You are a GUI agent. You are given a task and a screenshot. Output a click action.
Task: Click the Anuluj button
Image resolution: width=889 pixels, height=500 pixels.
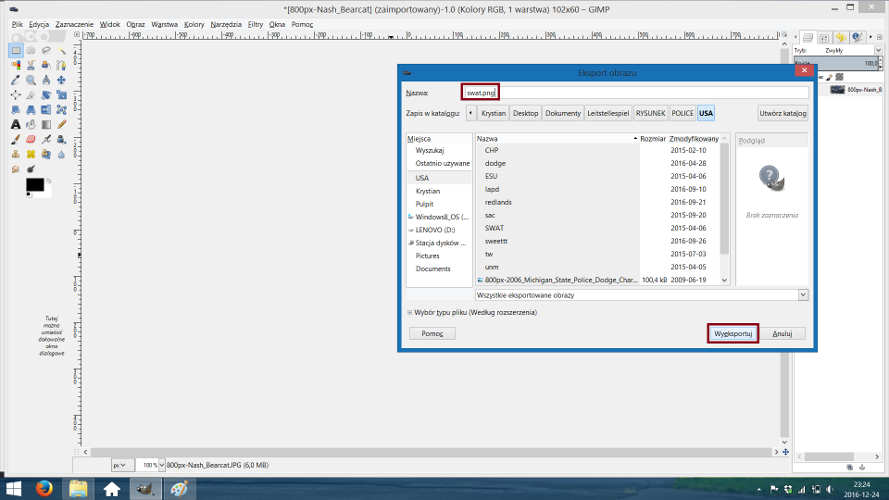pyautogui.click(x=782, y=333)
